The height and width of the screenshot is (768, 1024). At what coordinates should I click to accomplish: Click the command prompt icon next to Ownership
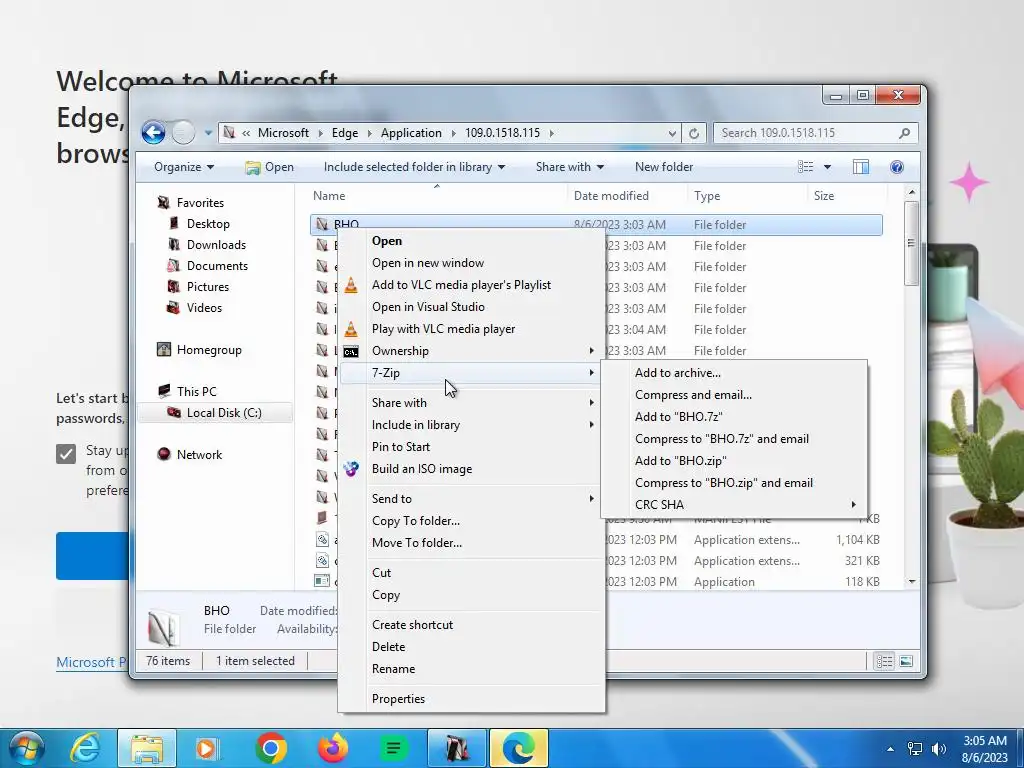pos(351,352)
